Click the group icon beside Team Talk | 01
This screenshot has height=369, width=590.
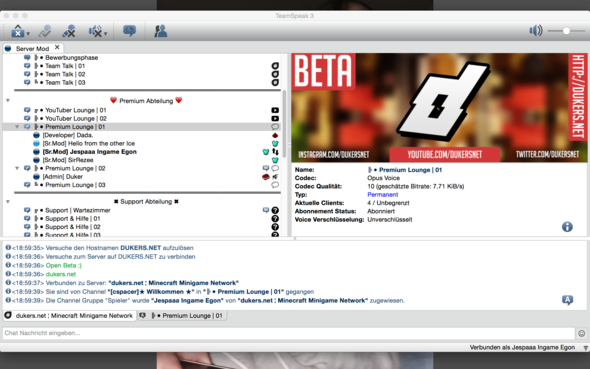pos(275,66)
